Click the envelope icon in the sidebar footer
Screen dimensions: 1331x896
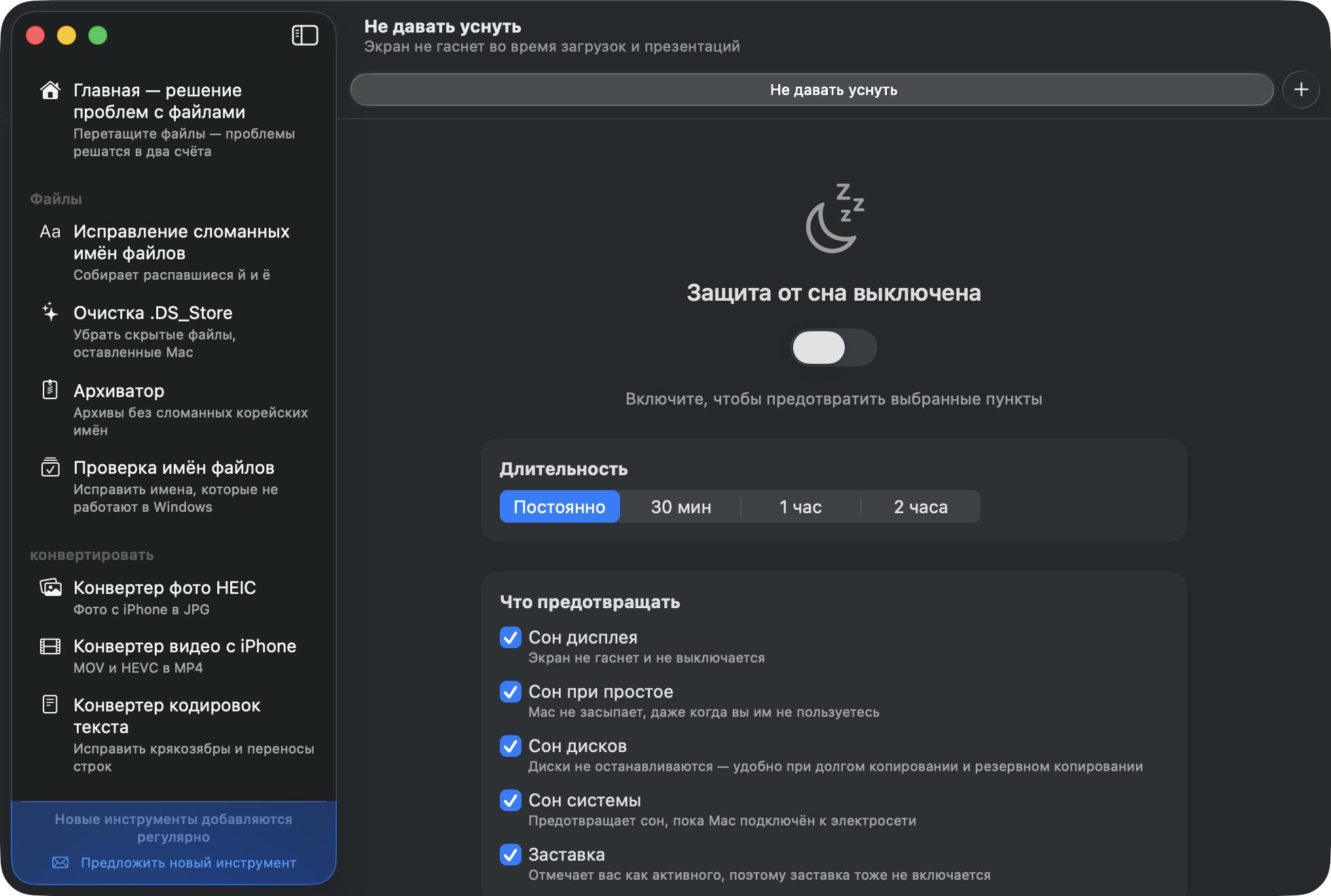coord(60,863)
